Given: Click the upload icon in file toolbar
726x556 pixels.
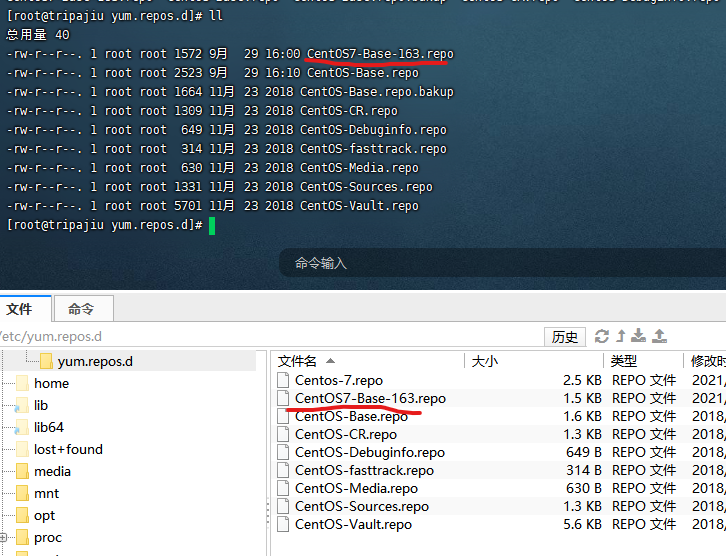Looking at the screenshot, I should (x=659, y=336).
